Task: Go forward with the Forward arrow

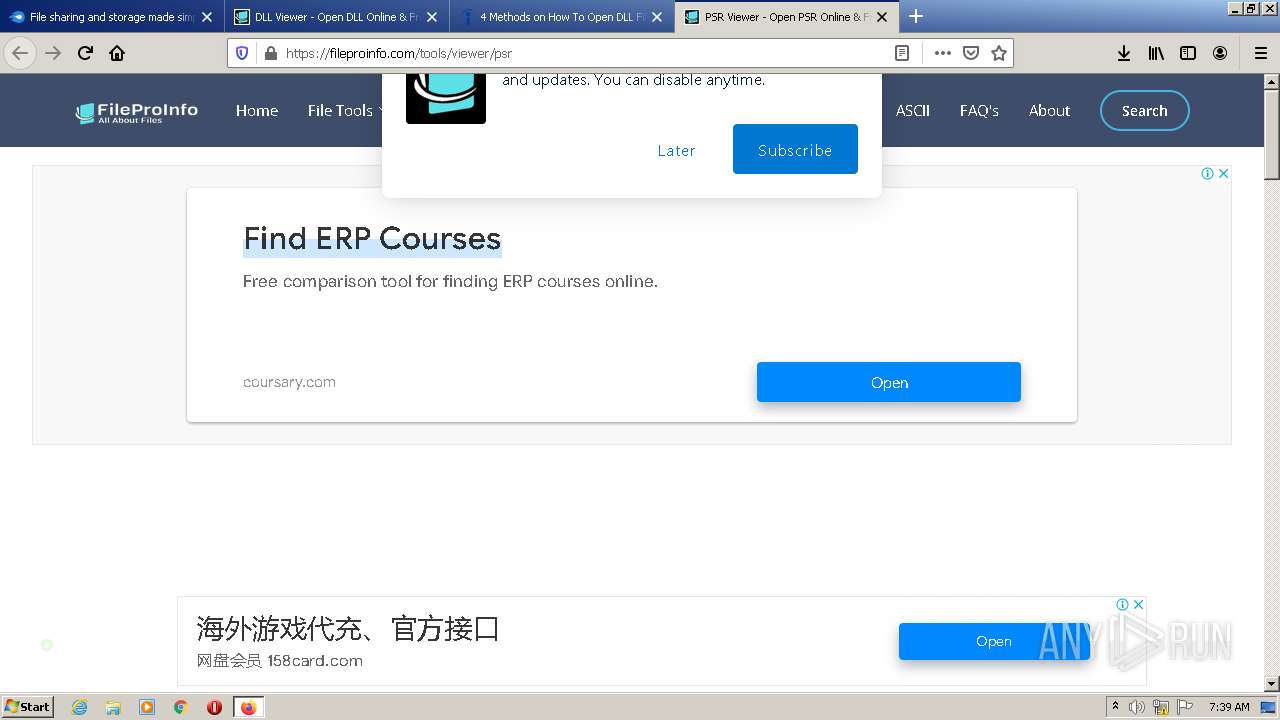Action: [53, 53]
